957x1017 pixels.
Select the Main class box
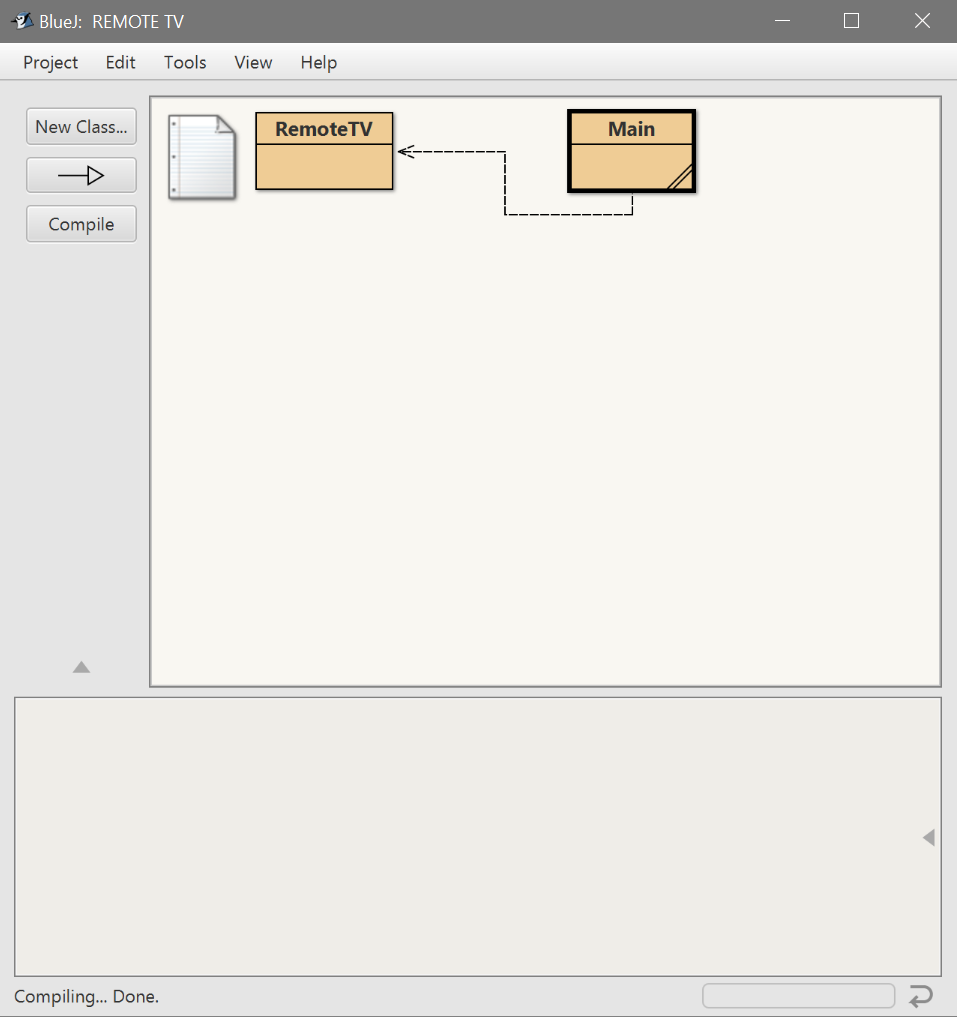631,151
